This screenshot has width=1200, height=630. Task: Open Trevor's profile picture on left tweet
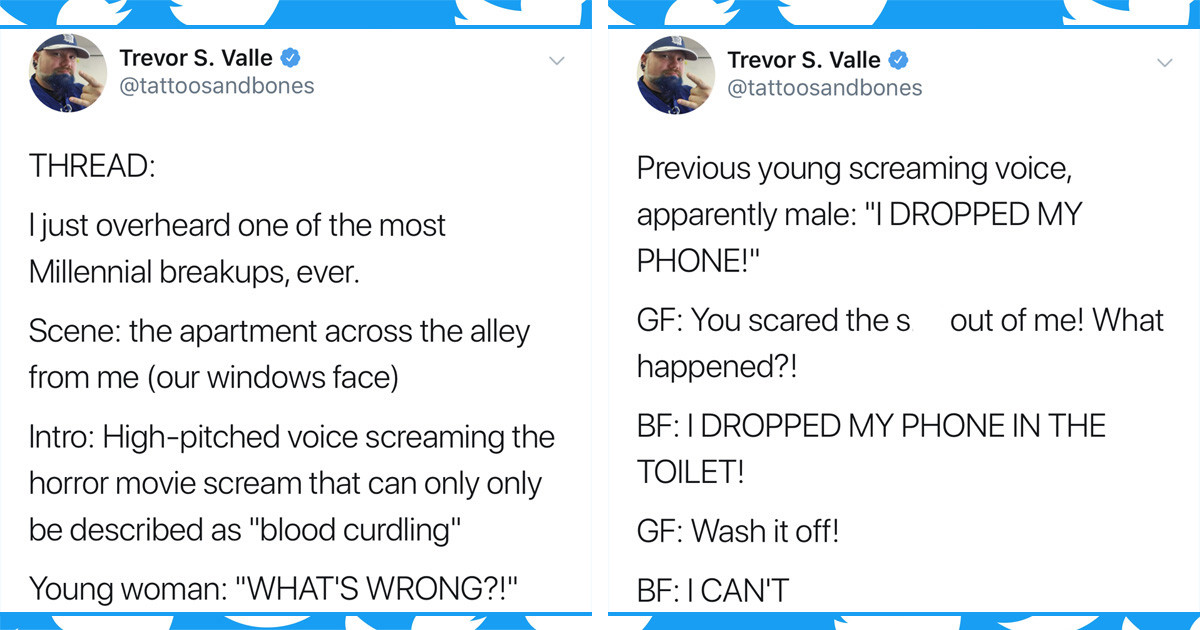(x=68, y=74)
